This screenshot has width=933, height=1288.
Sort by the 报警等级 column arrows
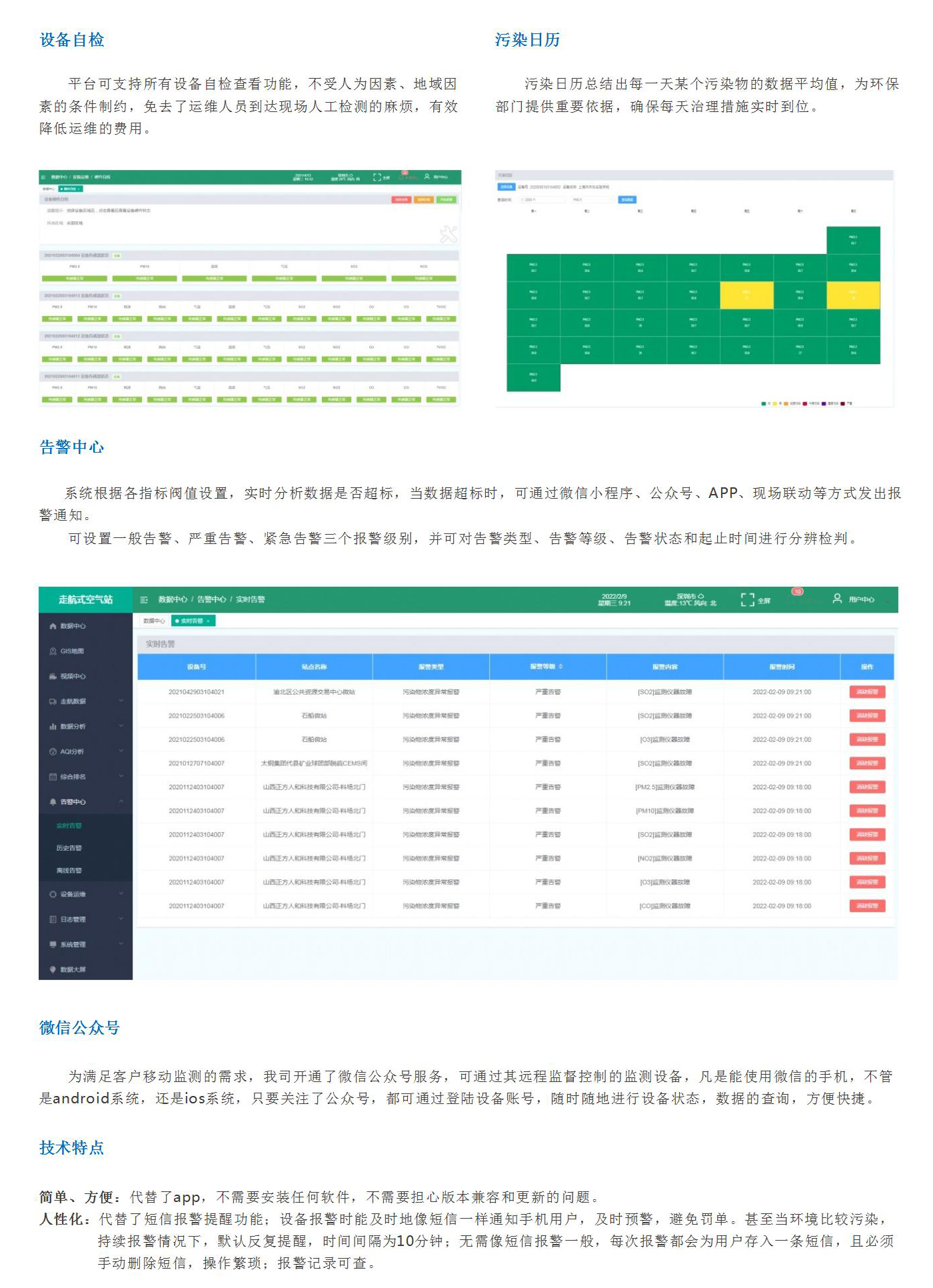point(560,667)
